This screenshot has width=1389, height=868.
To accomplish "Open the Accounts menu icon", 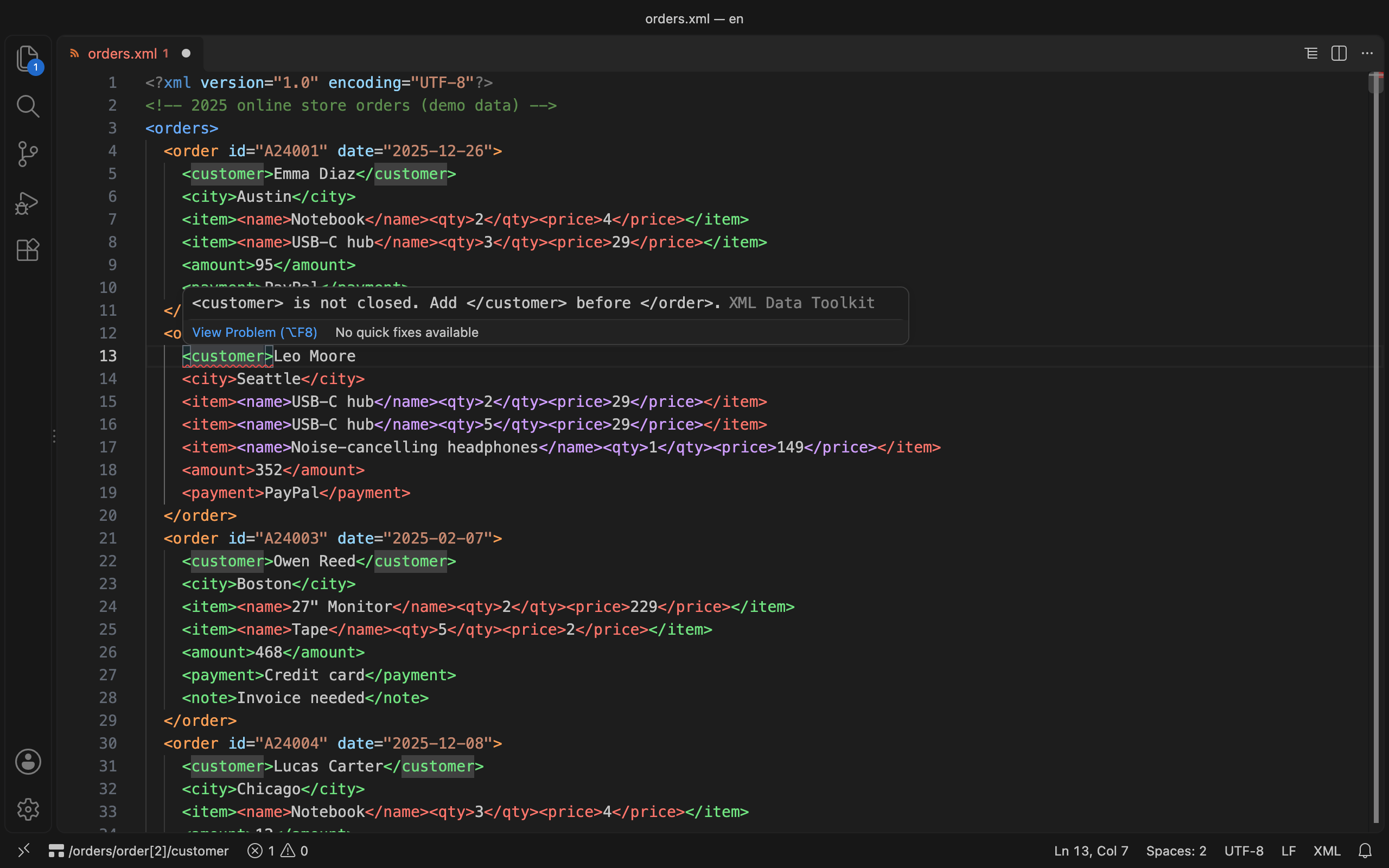I will pos(28,761).
